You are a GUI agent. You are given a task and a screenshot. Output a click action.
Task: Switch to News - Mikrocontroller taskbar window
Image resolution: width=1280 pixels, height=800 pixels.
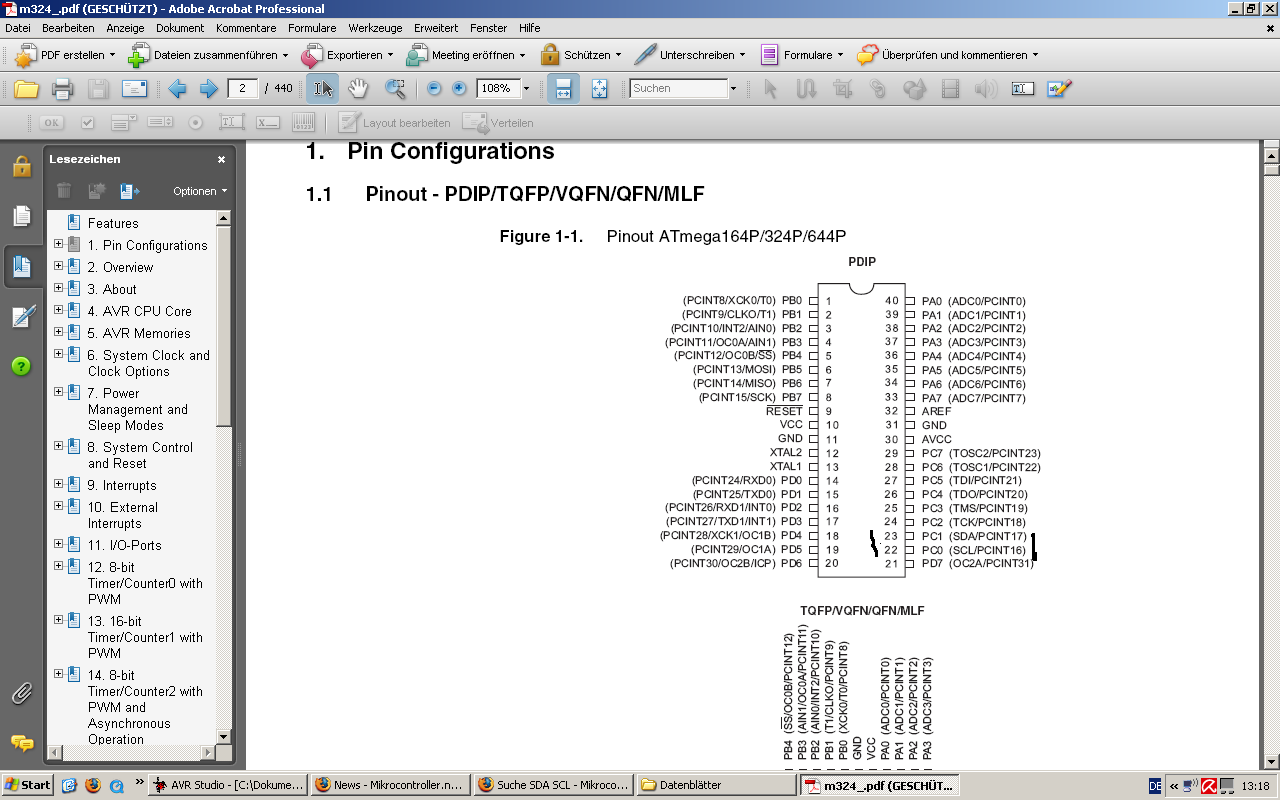tap(391, 785)
